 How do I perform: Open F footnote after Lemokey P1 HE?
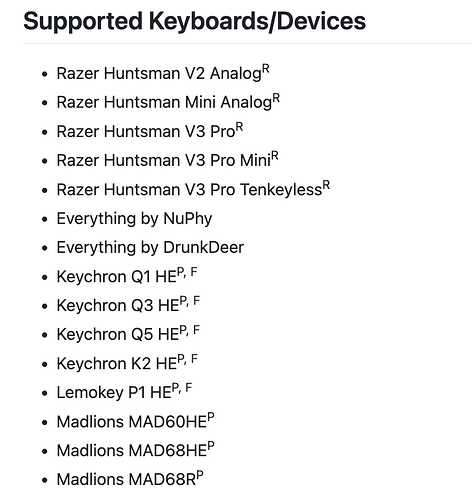coord(189,389)
